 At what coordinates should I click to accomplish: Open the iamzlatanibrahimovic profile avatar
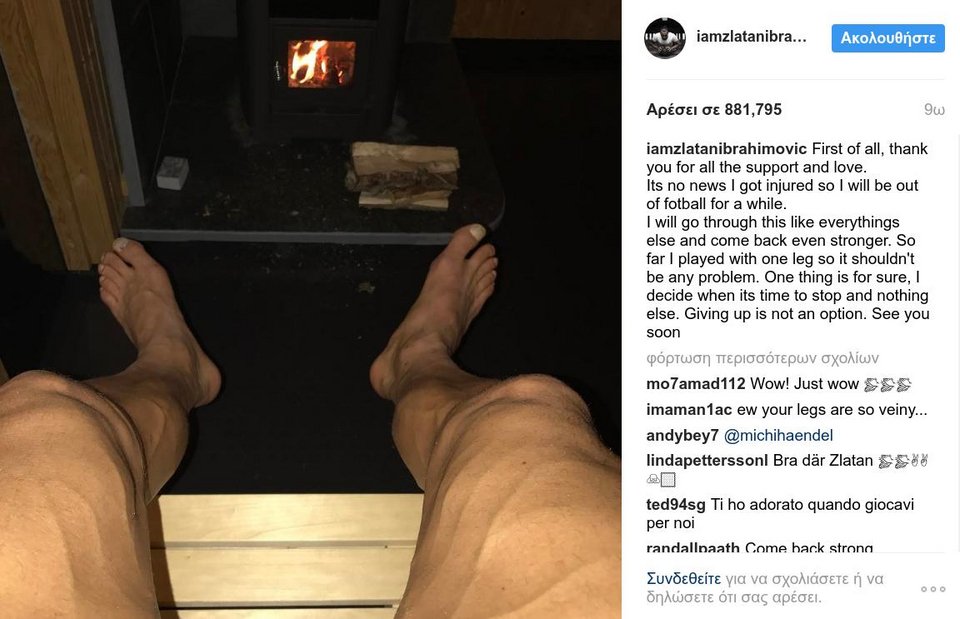(x=665, y=38)
